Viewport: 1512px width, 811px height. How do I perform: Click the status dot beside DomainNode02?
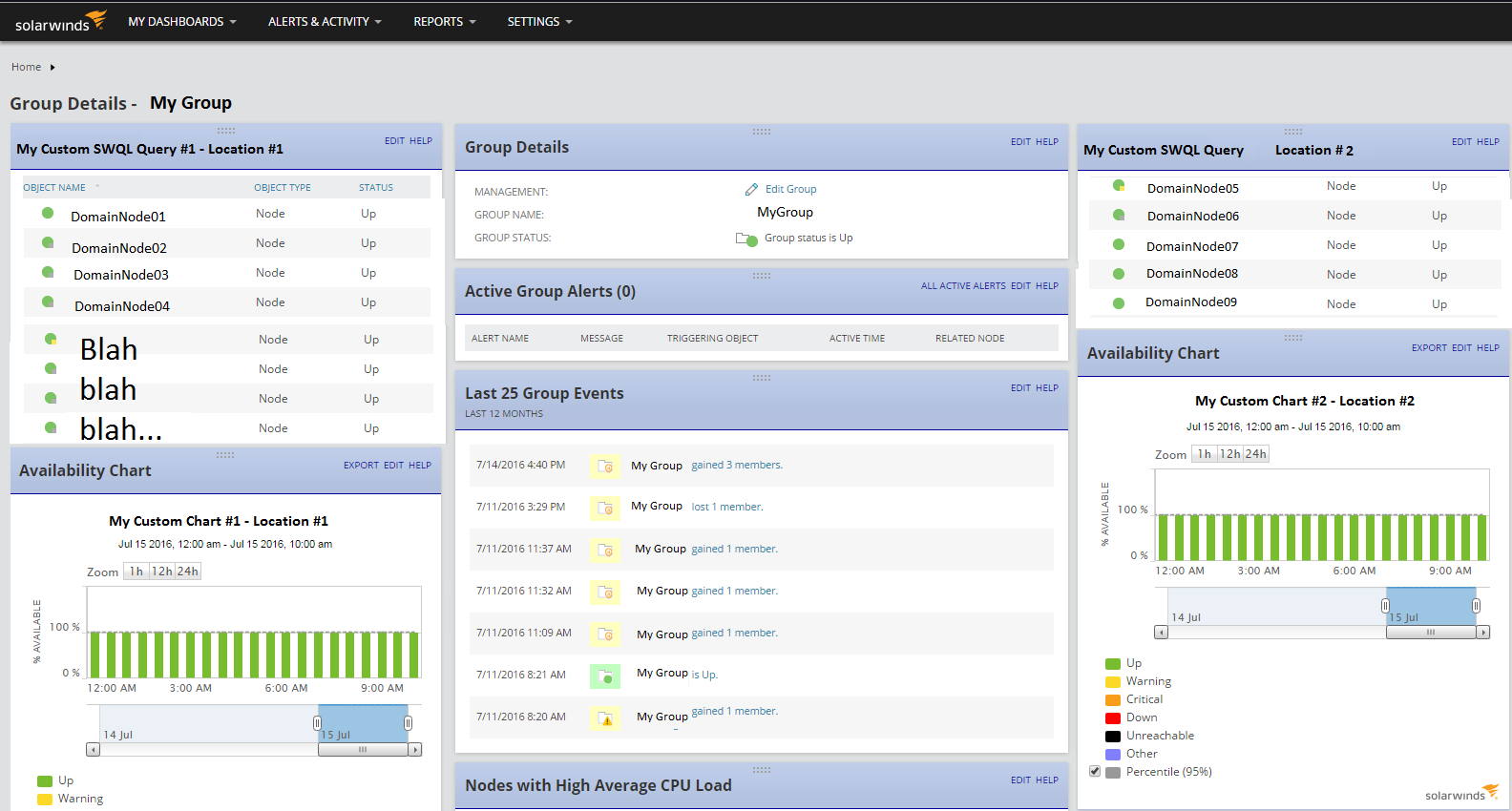point(48,242)
